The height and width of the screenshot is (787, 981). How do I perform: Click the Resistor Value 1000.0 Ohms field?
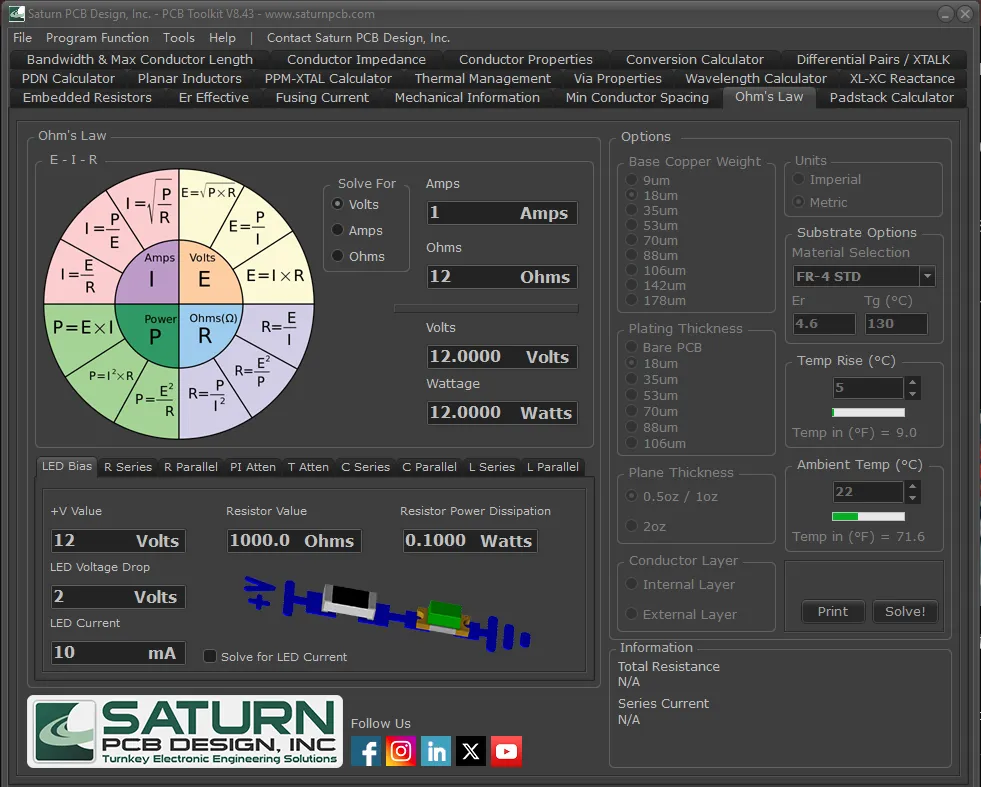pyautogui.click(x=294, y=541)
